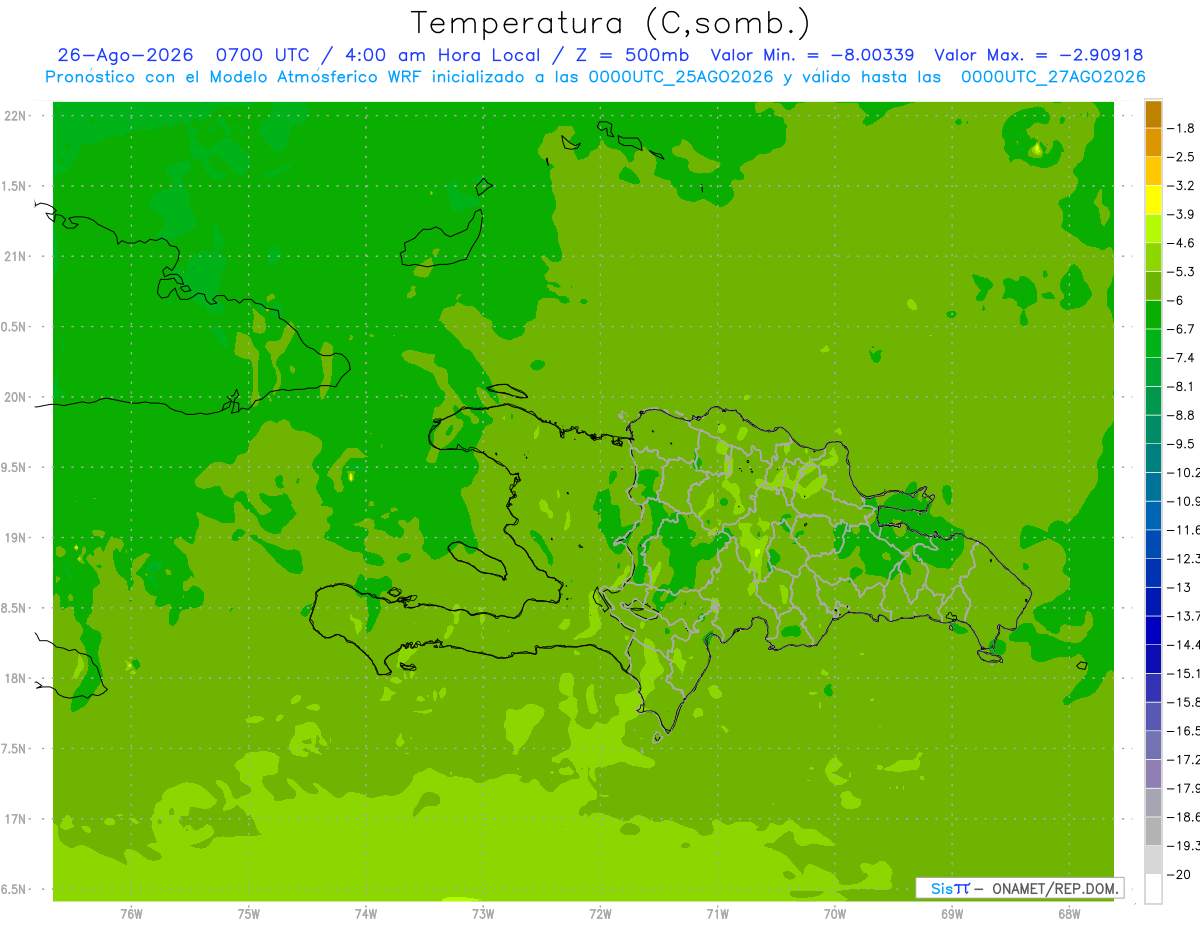Click the "18N" latitude label
Image resolution: width=1200 pixels, height=927 pixels.
pos(15,679)
